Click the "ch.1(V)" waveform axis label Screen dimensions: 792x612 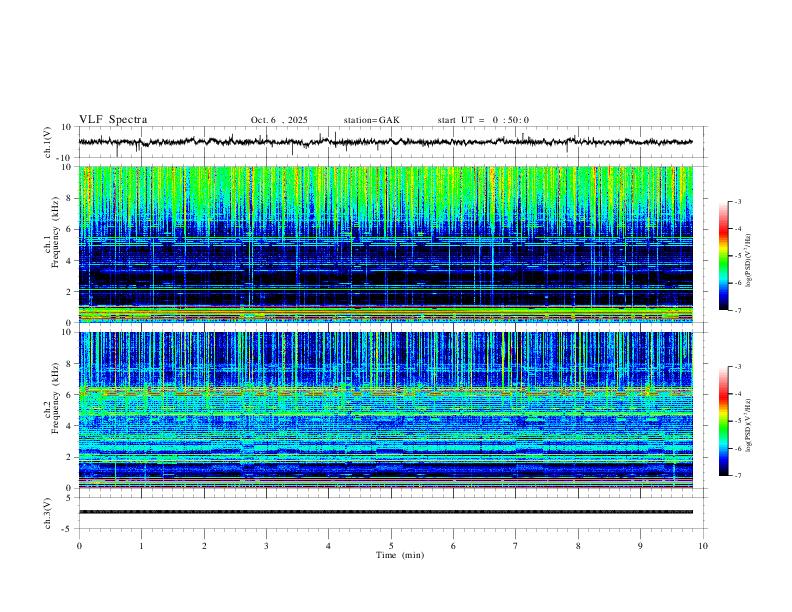(x=48, y=142)
